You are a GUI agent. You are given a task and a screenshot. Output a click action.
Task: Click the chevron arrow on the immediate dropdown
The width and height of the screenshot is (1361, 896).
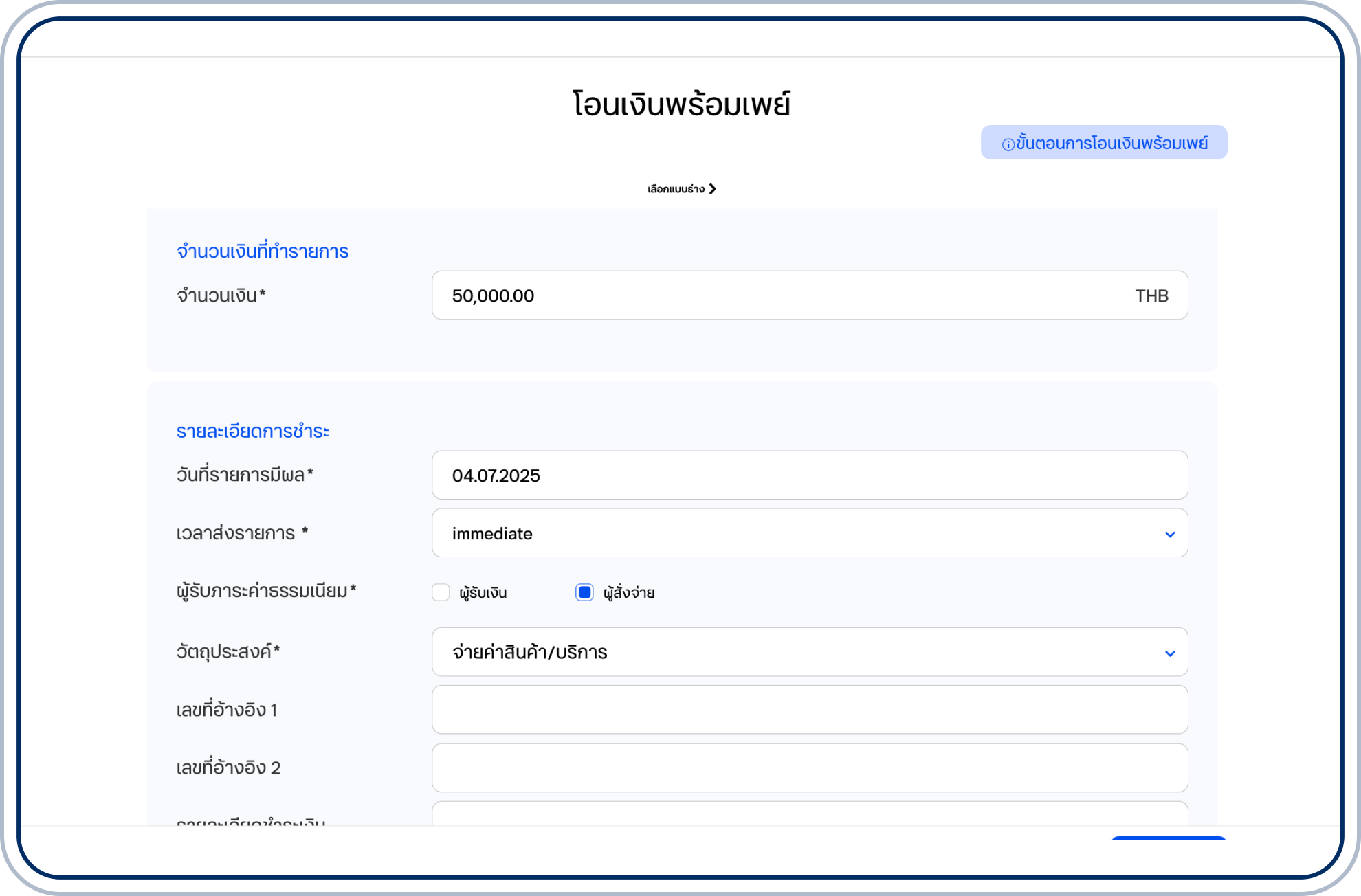(x=1169, y=534)
